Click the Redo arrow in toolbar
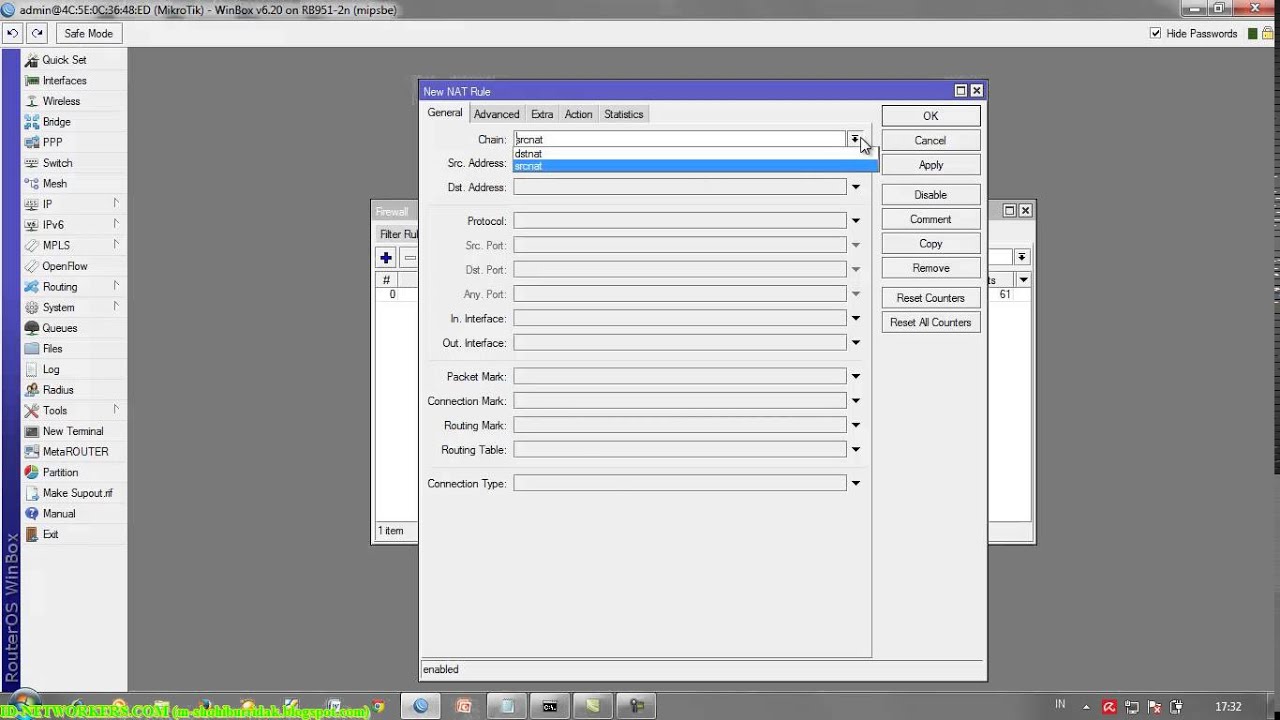 click(37, 33)
